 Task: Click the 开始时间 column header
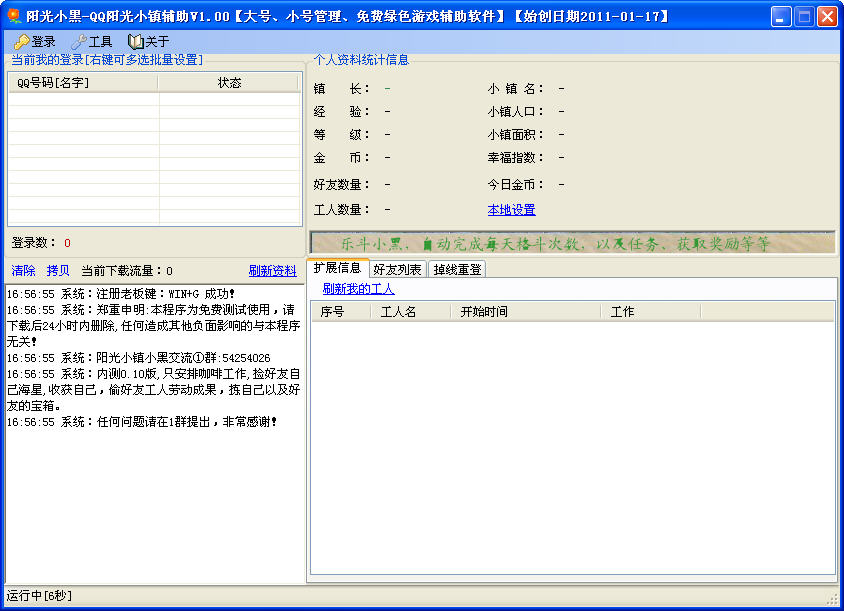(525, 312)
